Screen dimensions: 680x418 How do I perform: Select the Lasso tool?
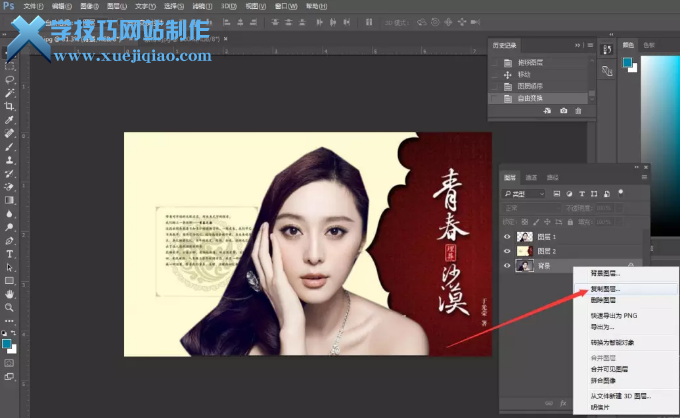point(10,79)
